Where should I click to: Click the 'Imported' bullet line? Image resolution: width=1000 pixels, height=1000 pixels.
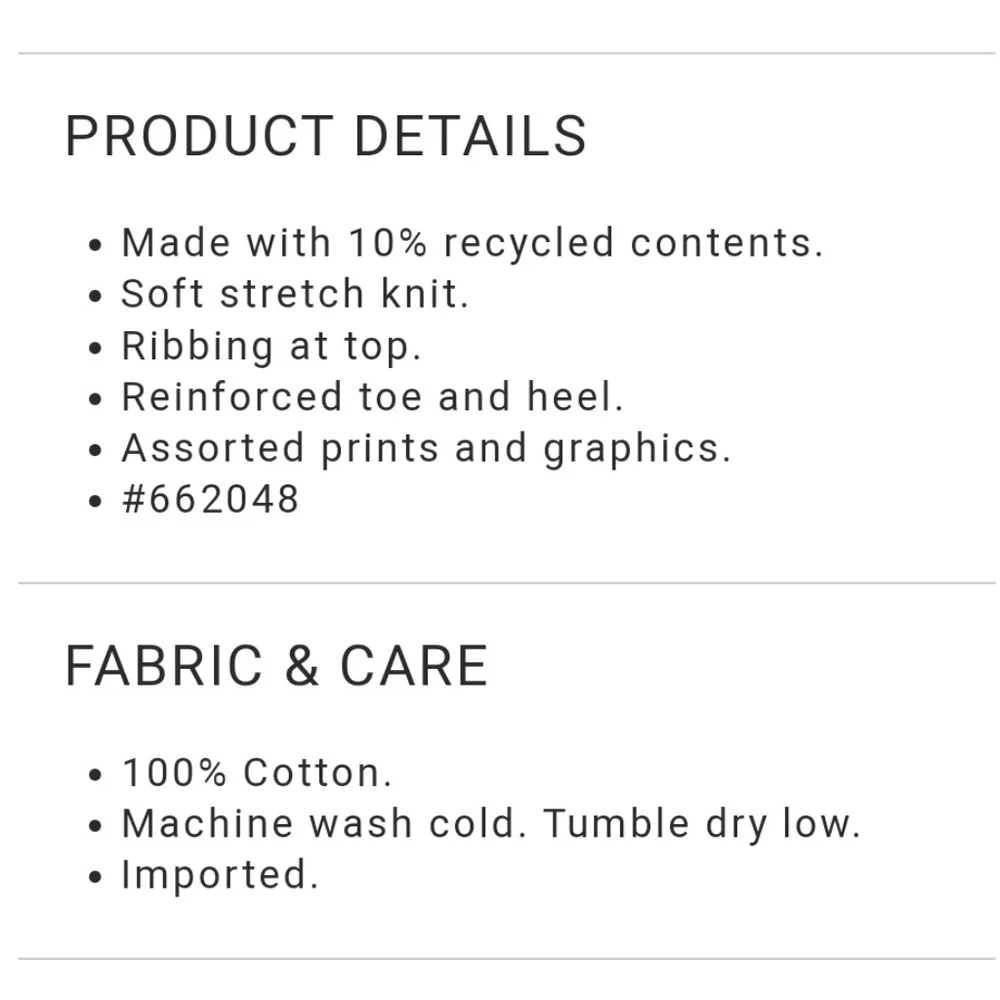pos(220,875)
